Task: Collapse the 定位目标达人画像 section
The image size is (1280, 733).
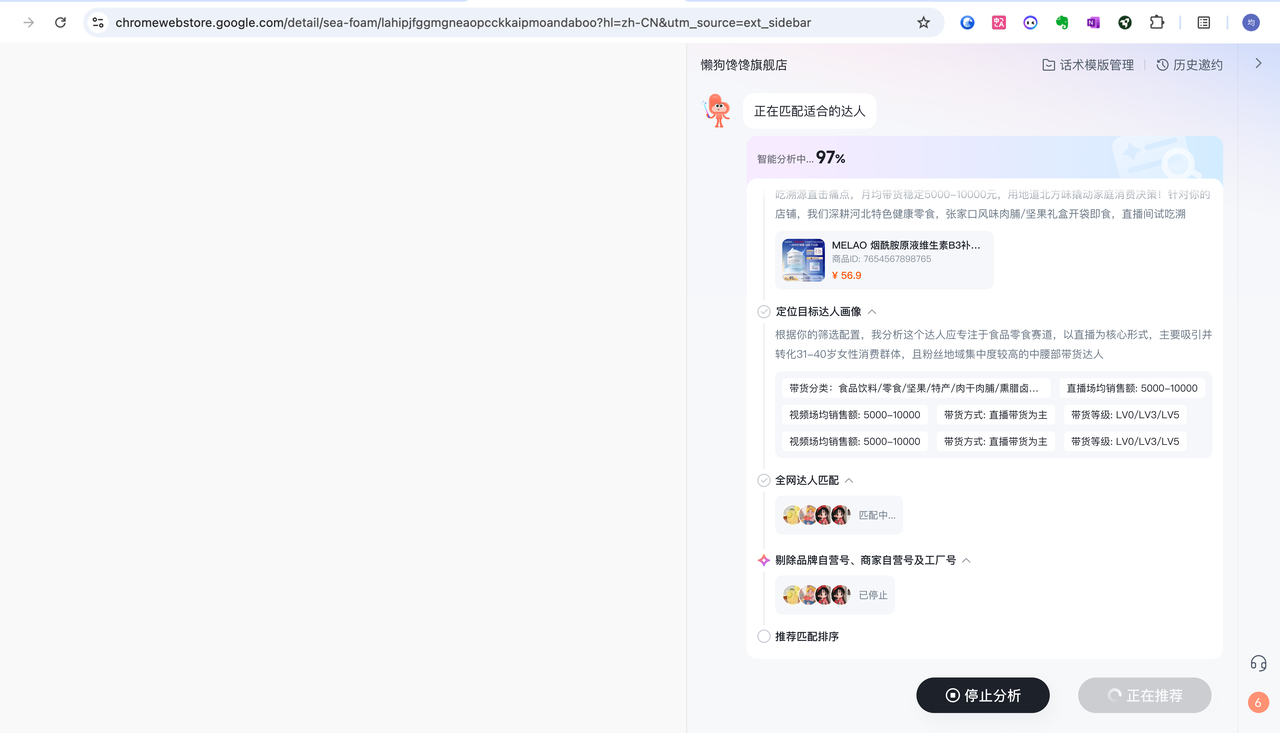Action: [872, 312]
